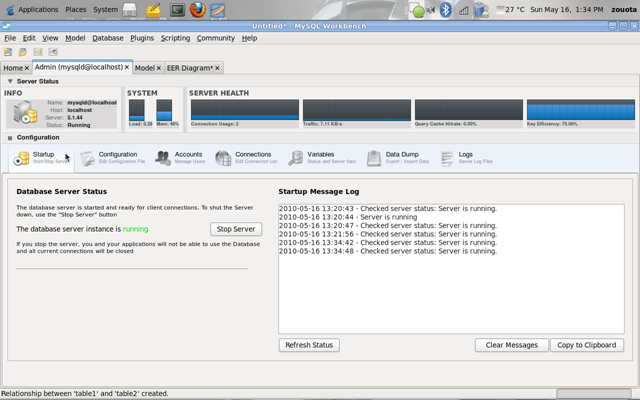Click Copy to Clipboard button
Screen dimensions: 640x400
pyautogui.click(x=587, y=345)
